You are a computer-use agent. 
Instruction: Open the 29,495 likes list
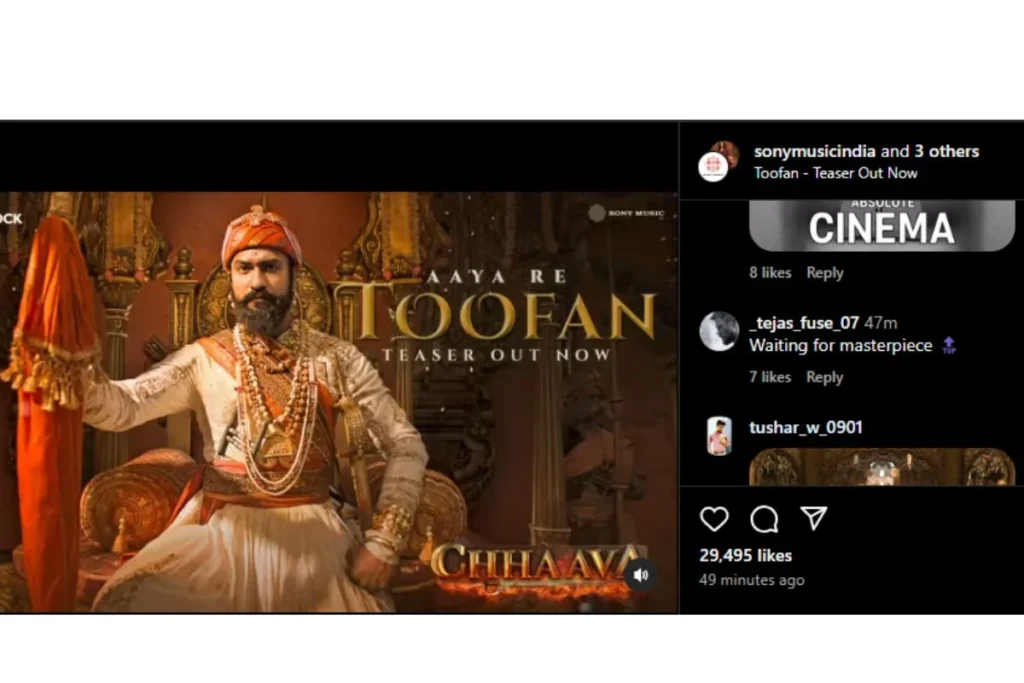745,555
